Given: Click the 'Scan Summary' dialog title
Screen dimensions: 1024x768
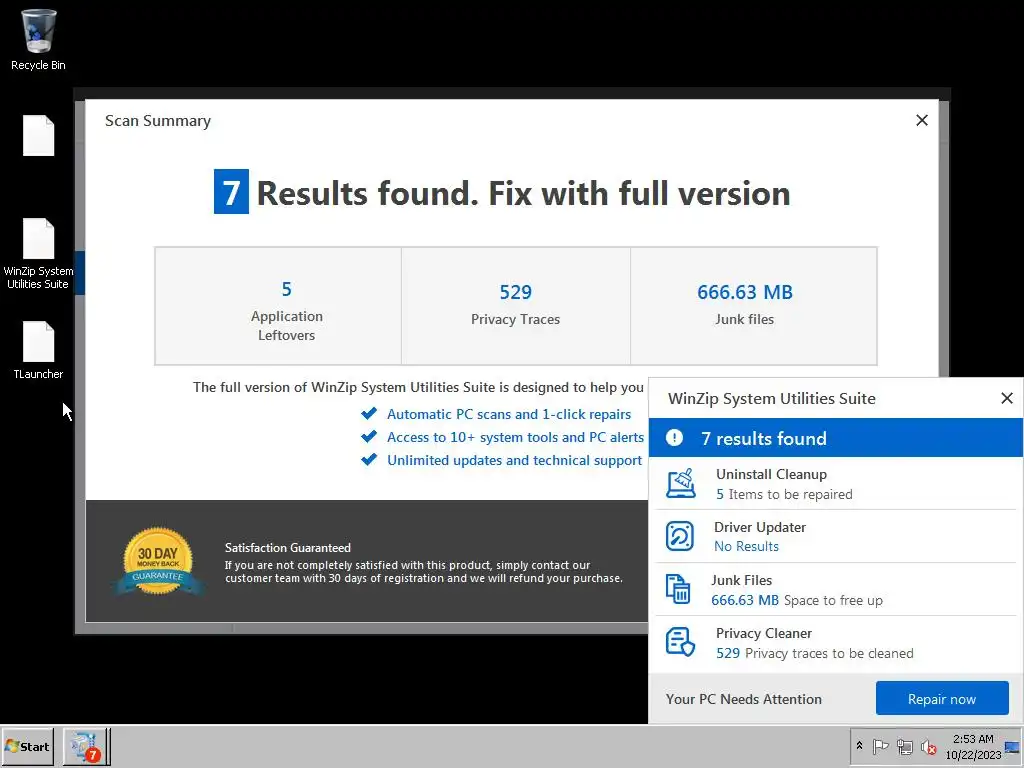Looking at the screenshot, I should [158, 121].
